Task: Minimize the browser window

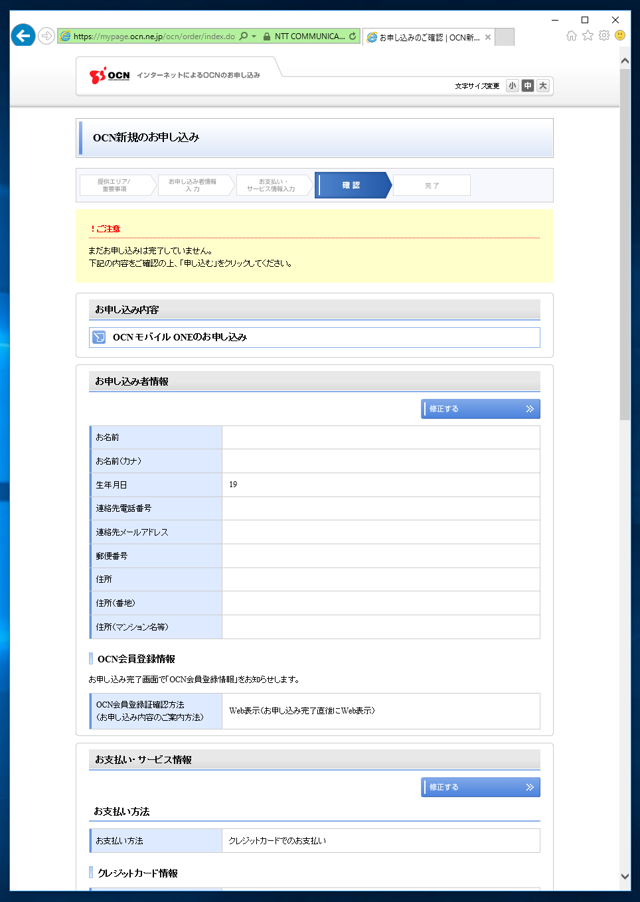Action: [x=555, y=20]
